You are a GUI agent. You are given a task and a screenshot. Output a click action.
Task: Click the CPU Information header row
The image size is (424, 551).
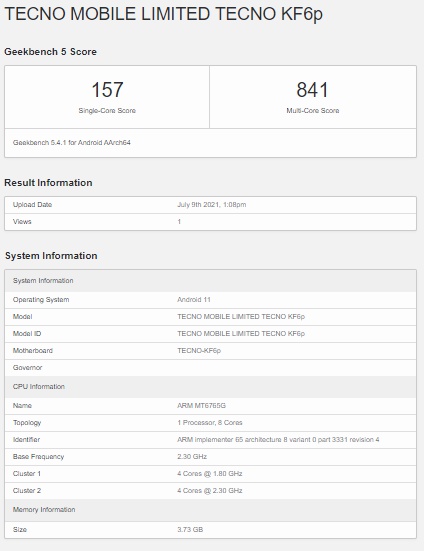(210, 387)
